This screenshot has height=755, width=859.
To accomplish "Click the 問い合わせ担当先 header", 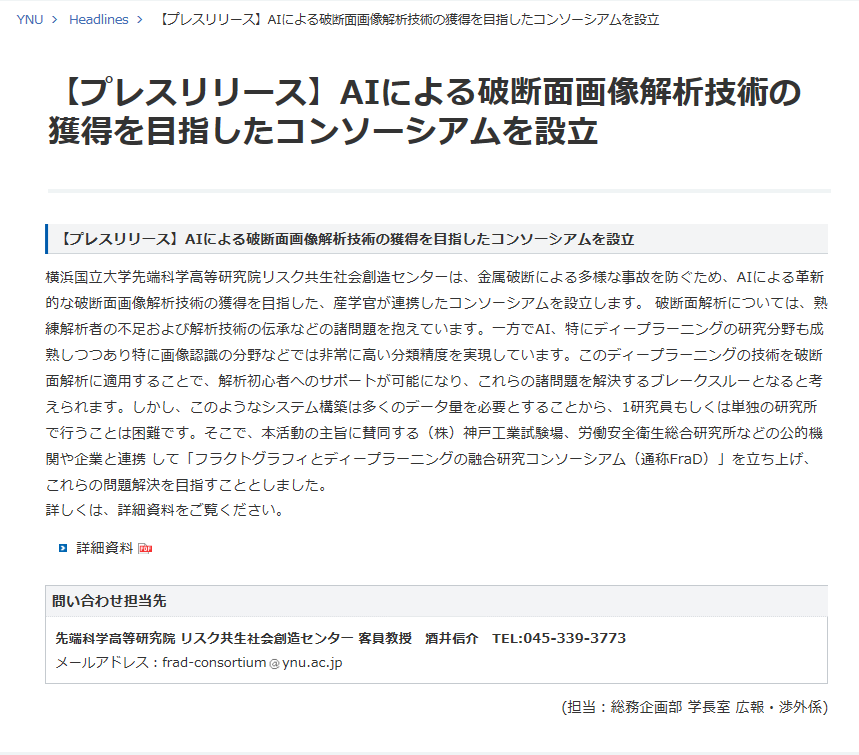I will tap(109, 601).
